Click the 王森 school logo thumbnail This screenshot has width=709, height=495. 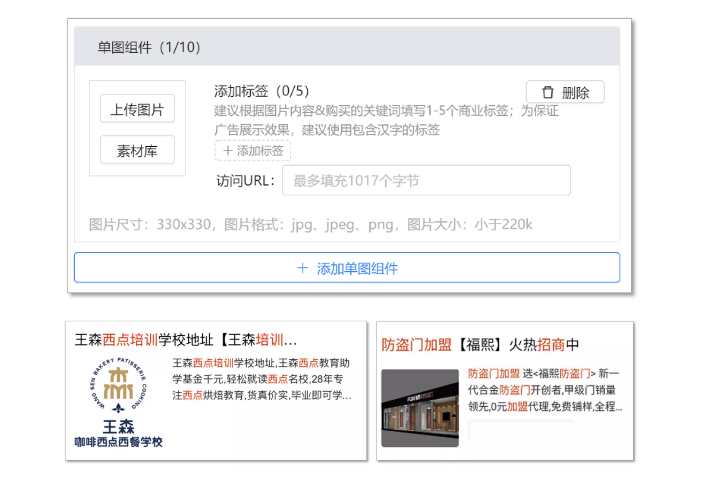pyautogui.click(x=118, y=402)
